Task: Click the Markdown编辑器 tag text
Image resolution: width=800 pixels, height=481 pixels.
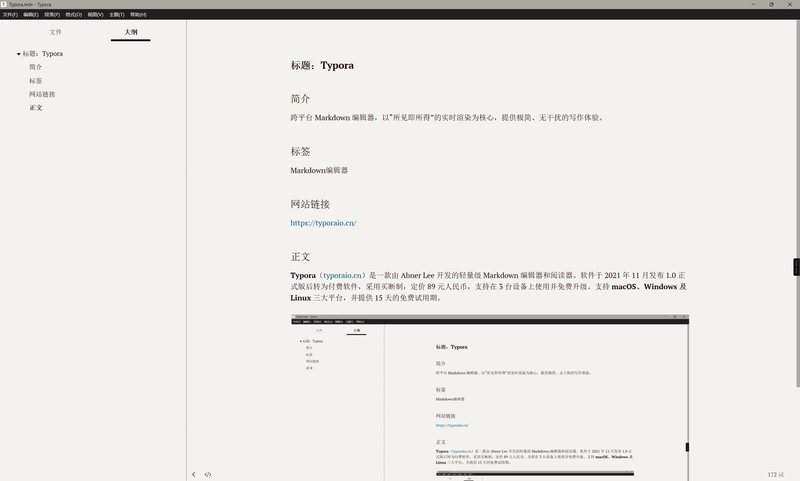Action: (319, 170)
